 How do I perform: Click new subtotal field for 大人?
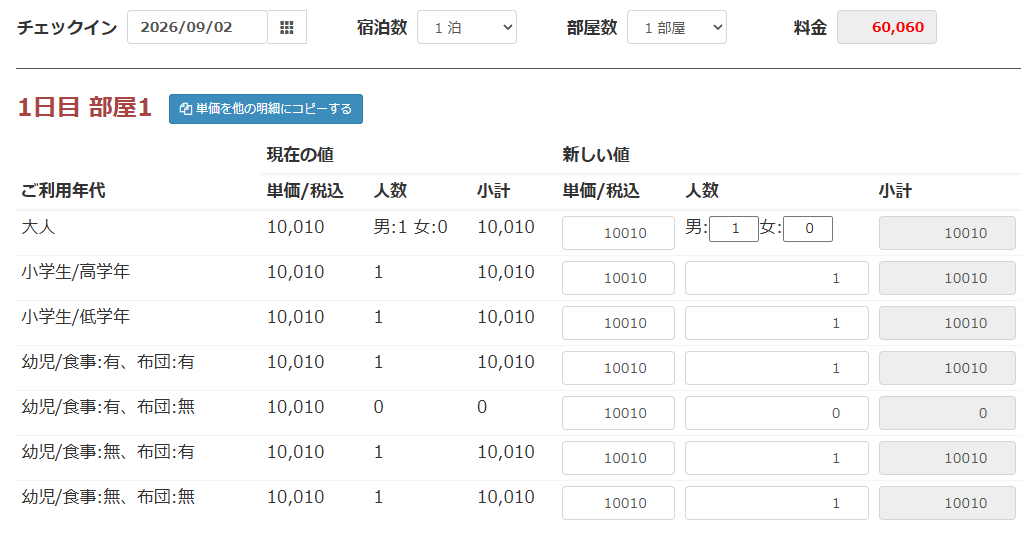point(947,233)
